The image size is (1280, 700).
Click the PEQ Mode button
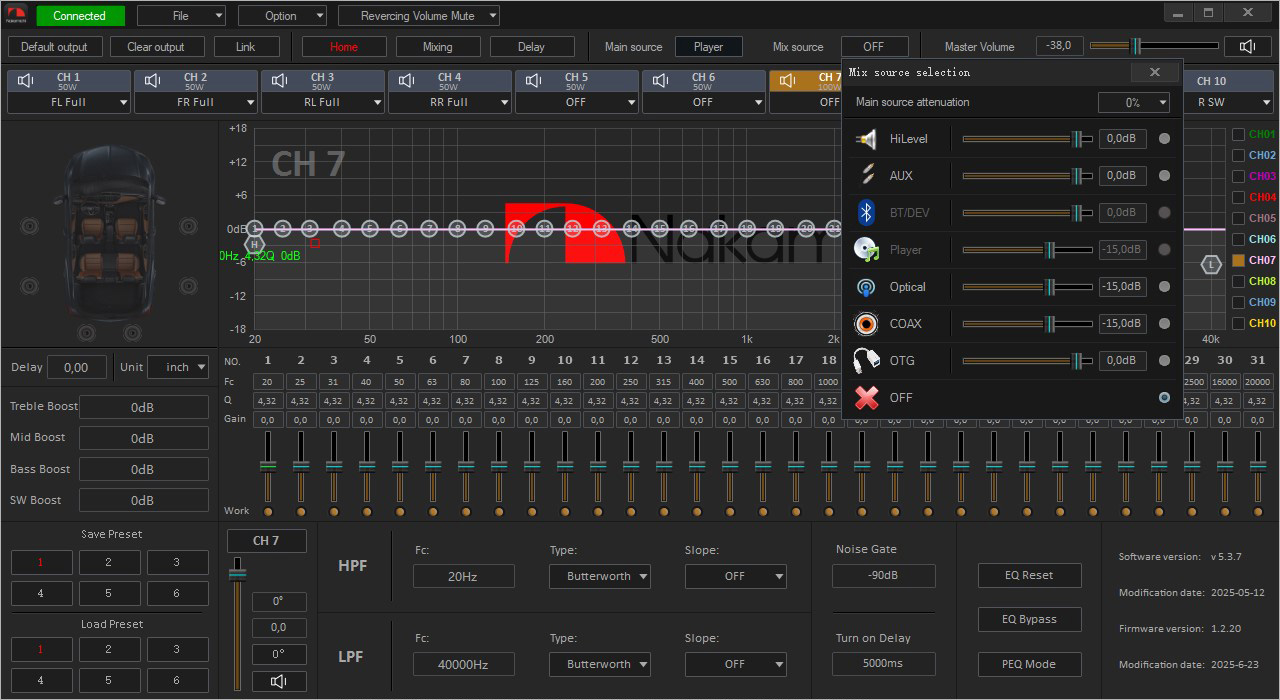[x=1029, y=664]
